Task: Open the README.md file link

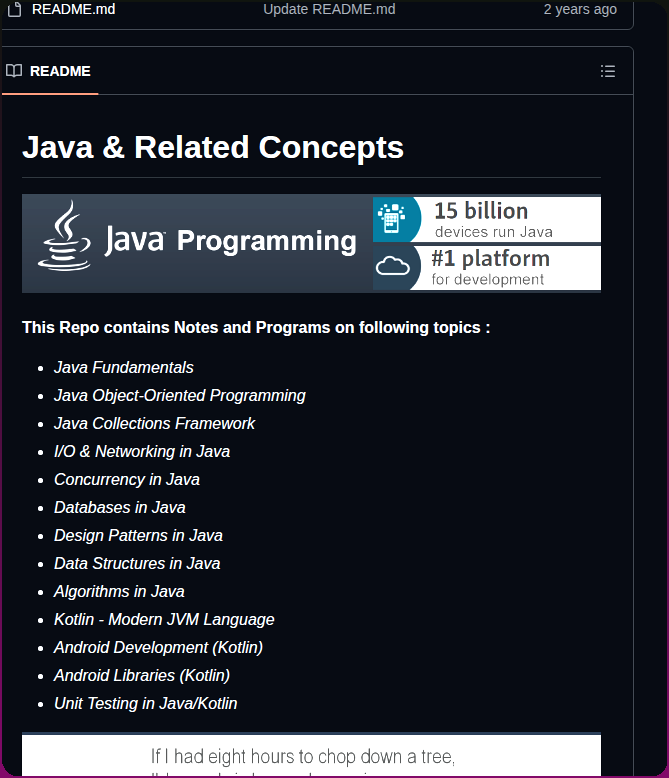Action: 73,9
